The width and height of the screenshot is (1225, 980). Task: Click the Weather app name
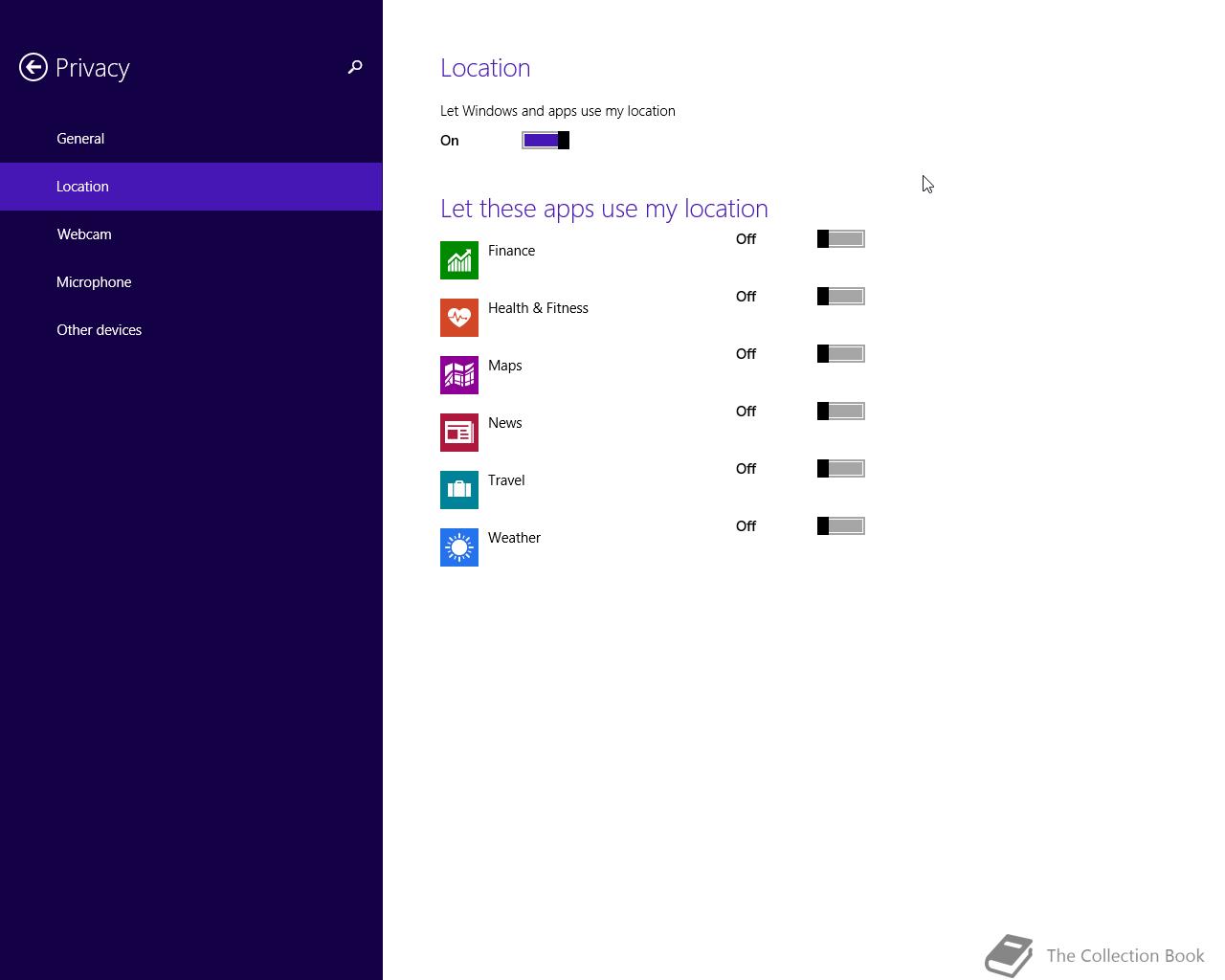tap(514, 538)
